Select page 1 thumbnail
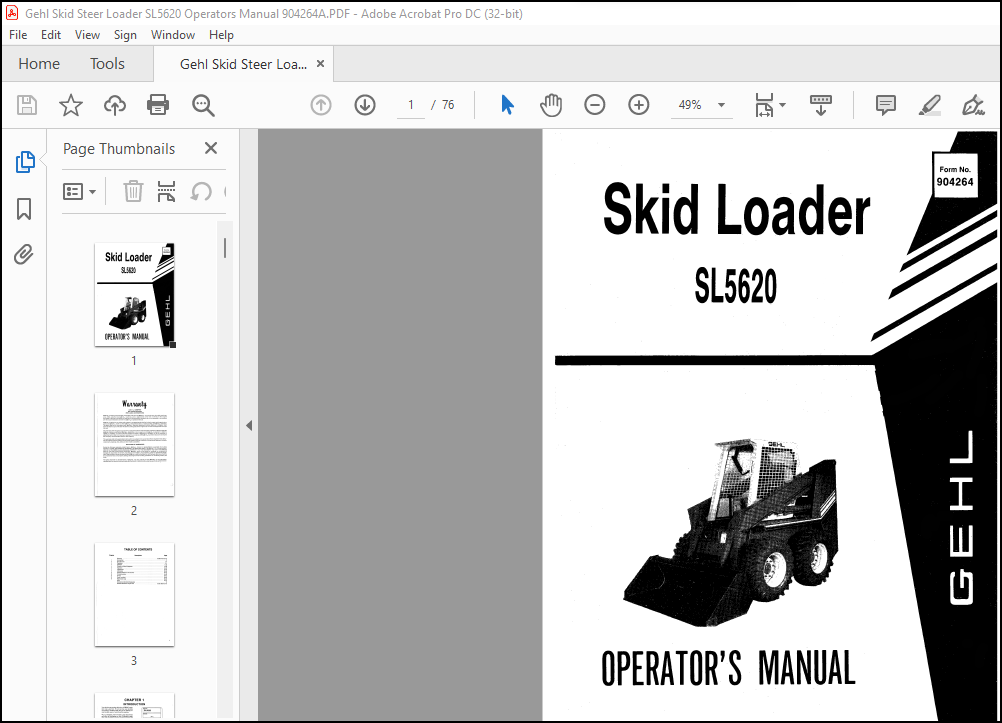 pos(135,295)
